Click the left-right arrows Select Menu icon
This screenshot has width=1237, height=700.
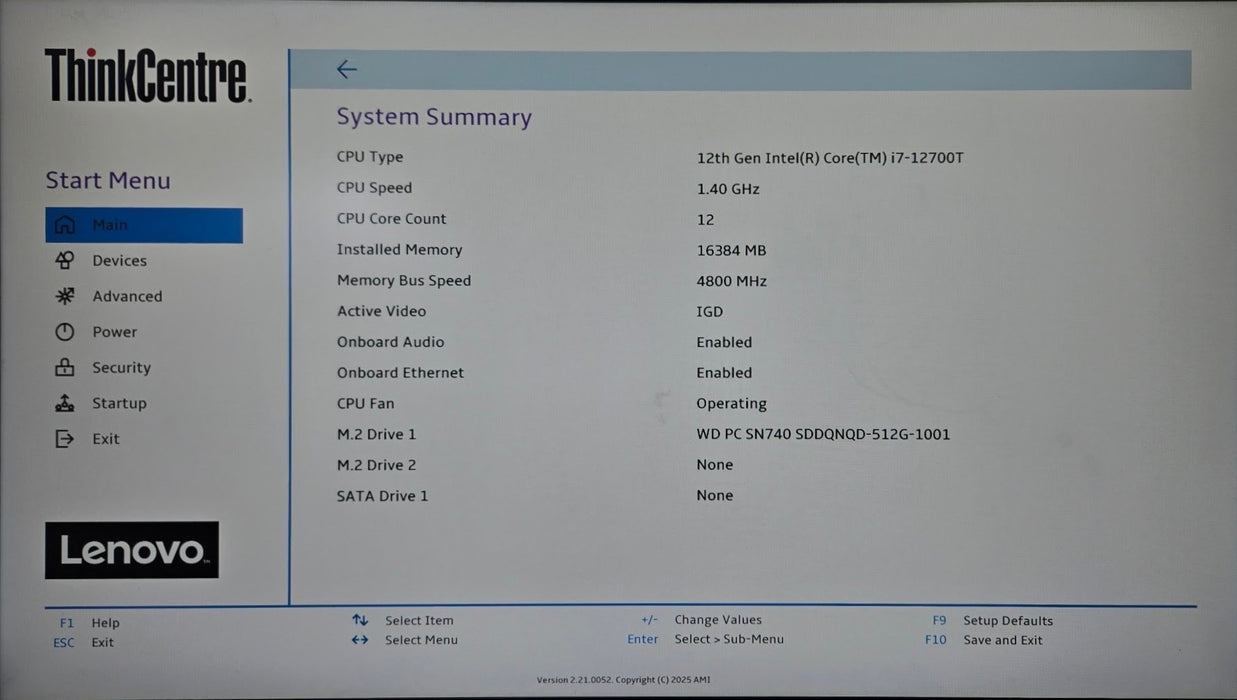[360, 640]
